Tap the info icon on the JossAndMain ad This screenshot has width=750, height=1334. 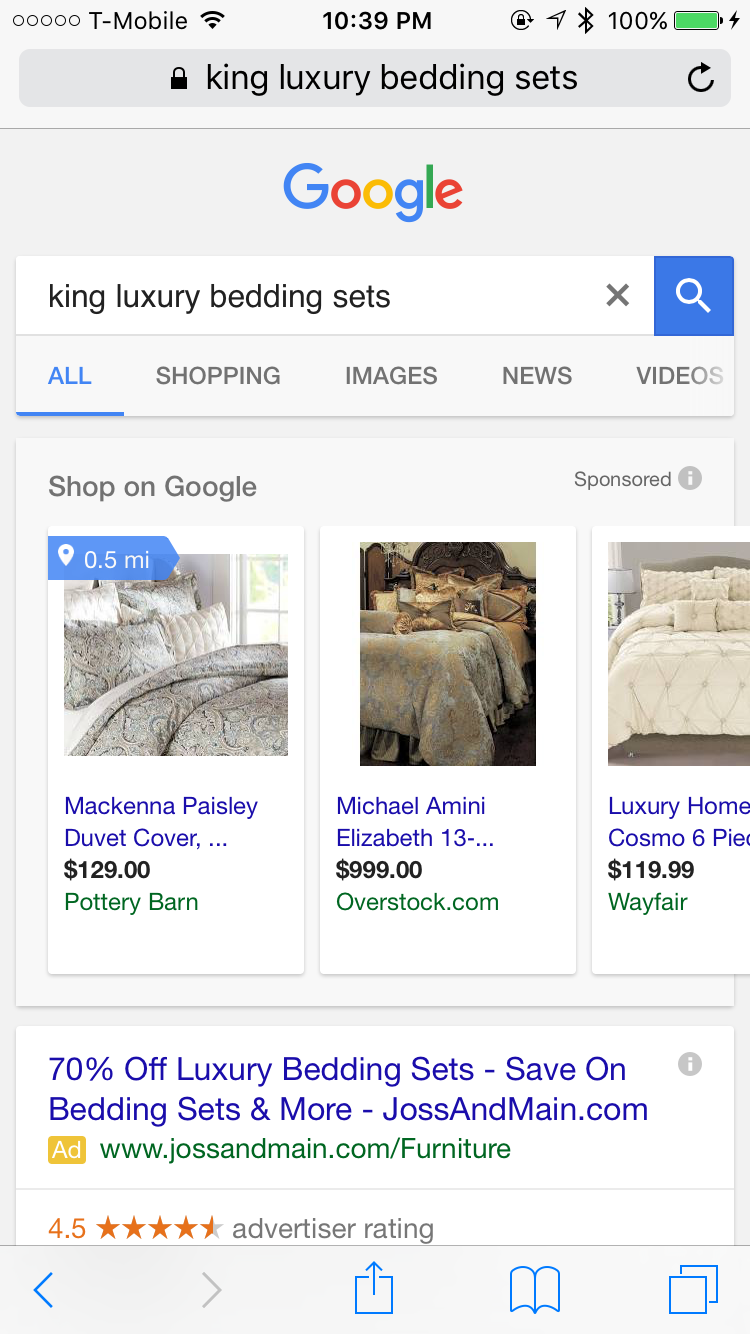coord(689,1064)
